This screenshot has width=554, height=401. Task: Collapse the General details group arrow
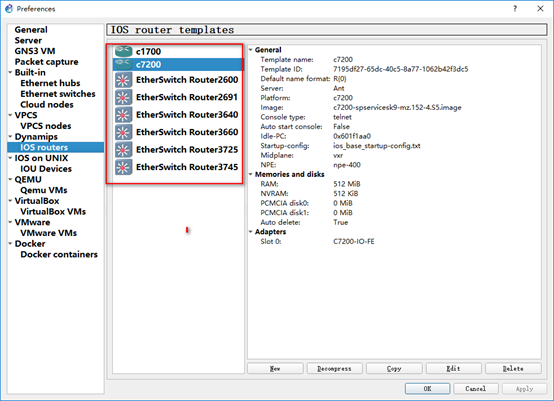click(x=251, y=50)
